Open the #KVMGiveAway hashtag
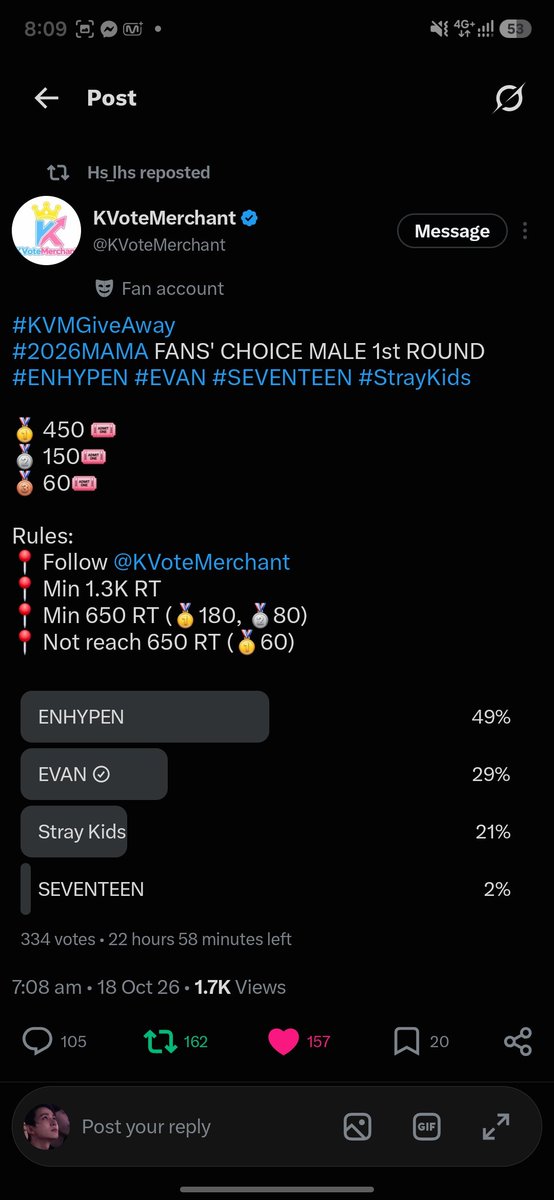 point(94,325)
